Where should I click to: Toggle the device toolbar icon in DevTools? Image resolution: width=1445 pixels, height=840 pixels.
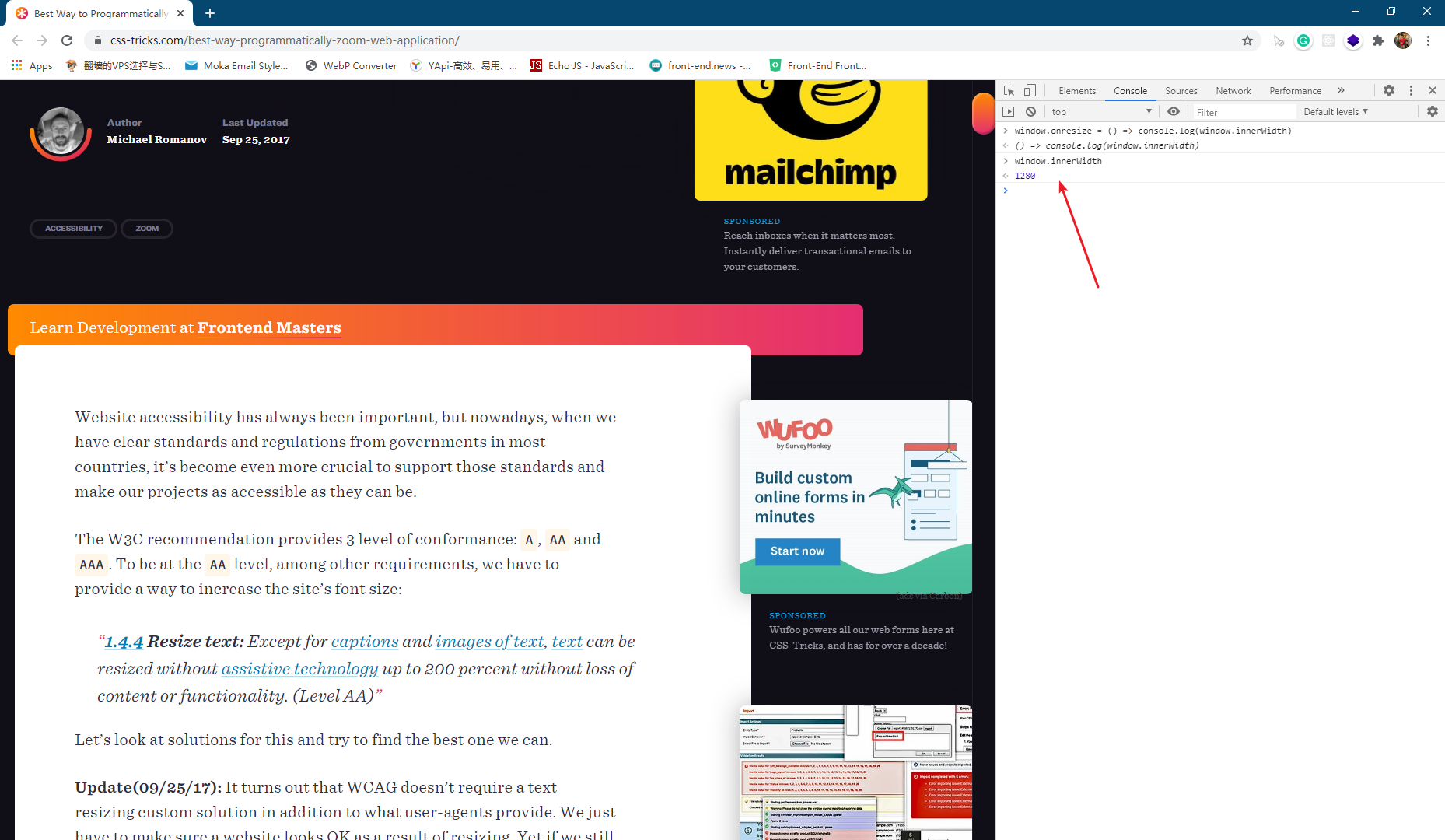click(1030, 90)
